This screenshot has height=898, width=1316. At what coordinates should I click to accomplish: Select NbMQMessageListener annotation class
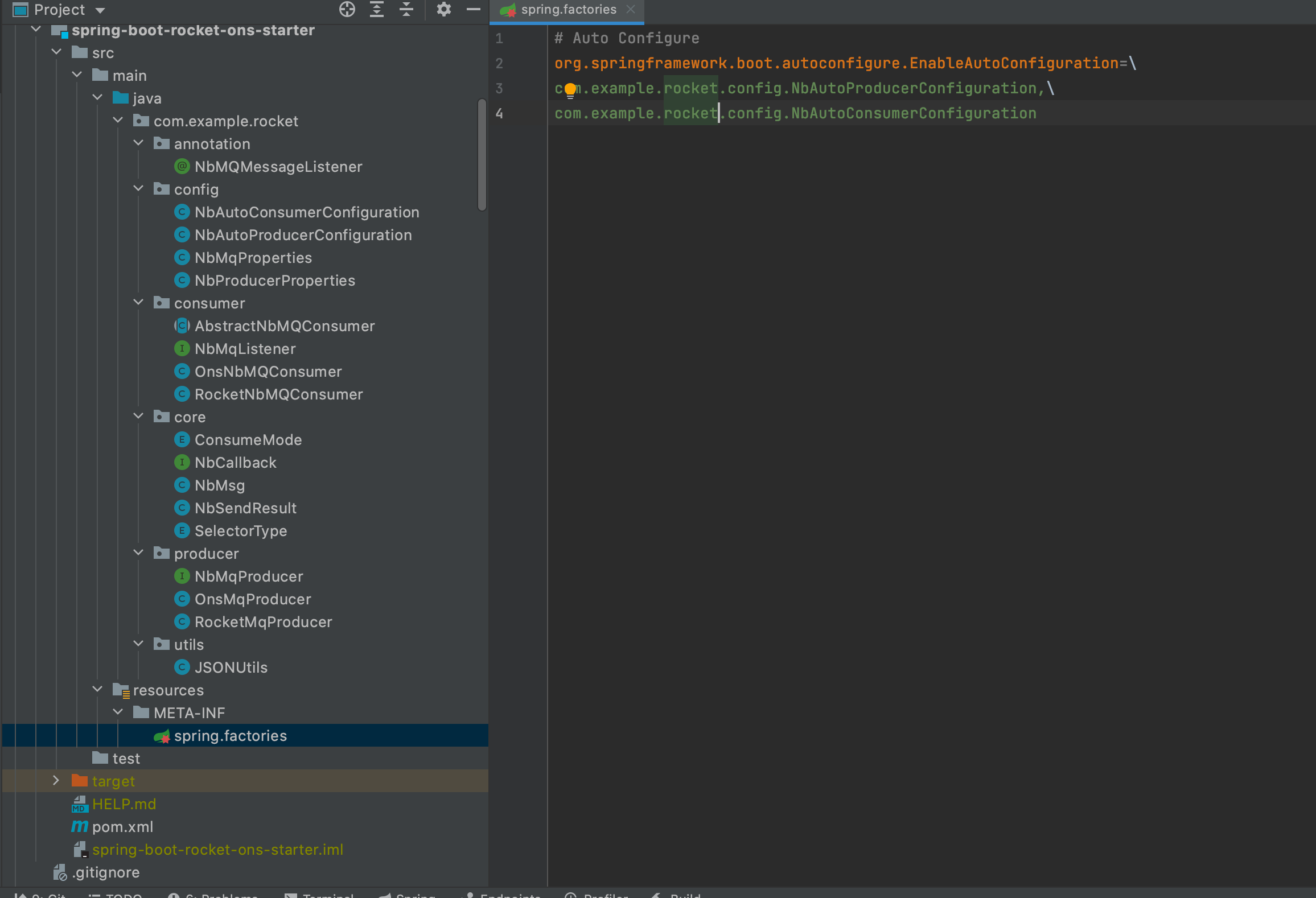click(278, 166)
